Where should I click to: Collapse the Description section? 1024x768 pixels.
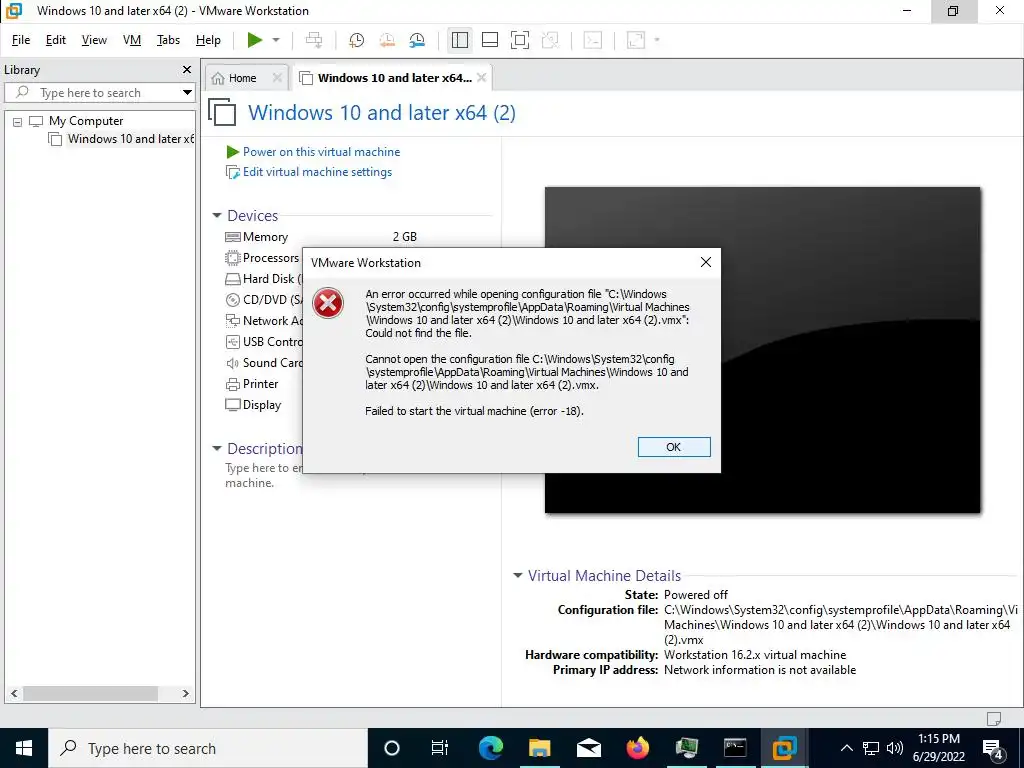click(217, 448)
